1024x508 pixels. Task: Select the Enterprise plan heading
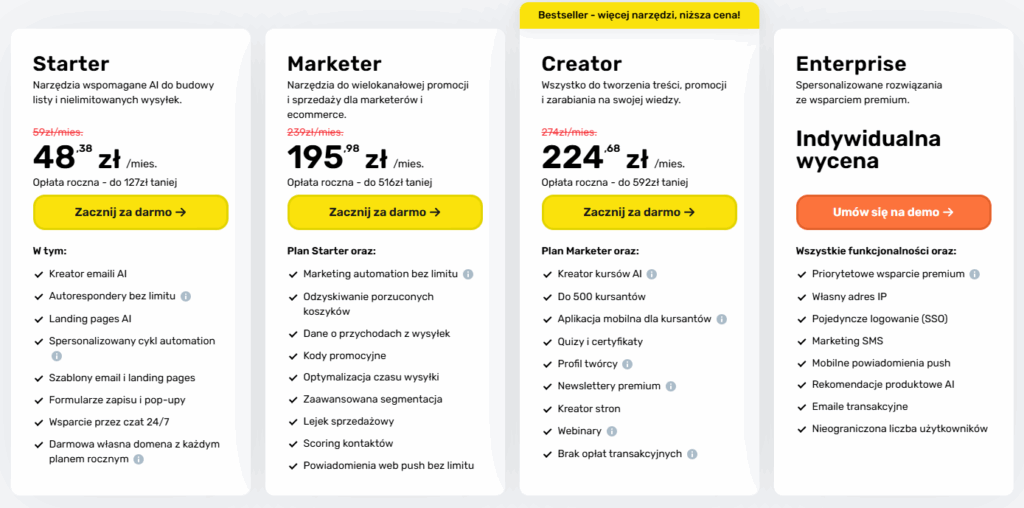click(x=851, y=64)
